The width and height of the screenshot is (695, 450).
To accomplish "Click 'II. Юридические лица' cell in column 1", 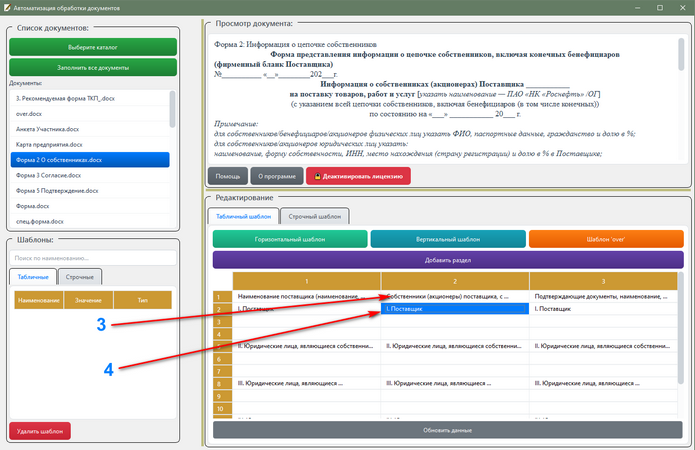I will (306, 346).
